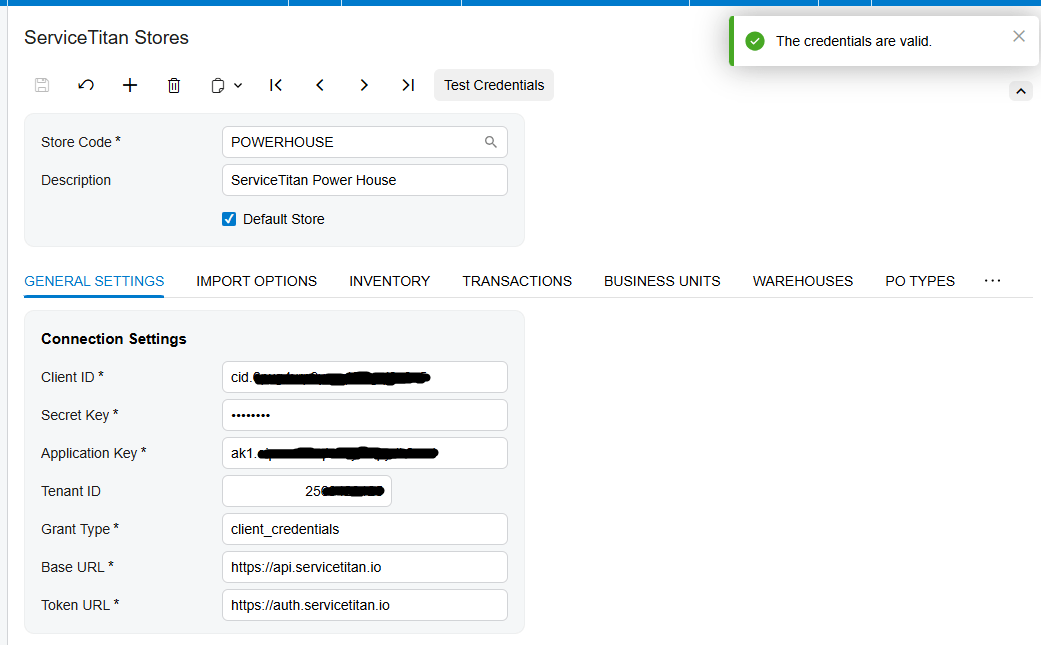Open Store Code lookup magnifier
The width and height of the screenshot is (1041, 645).
pos(491,142)
